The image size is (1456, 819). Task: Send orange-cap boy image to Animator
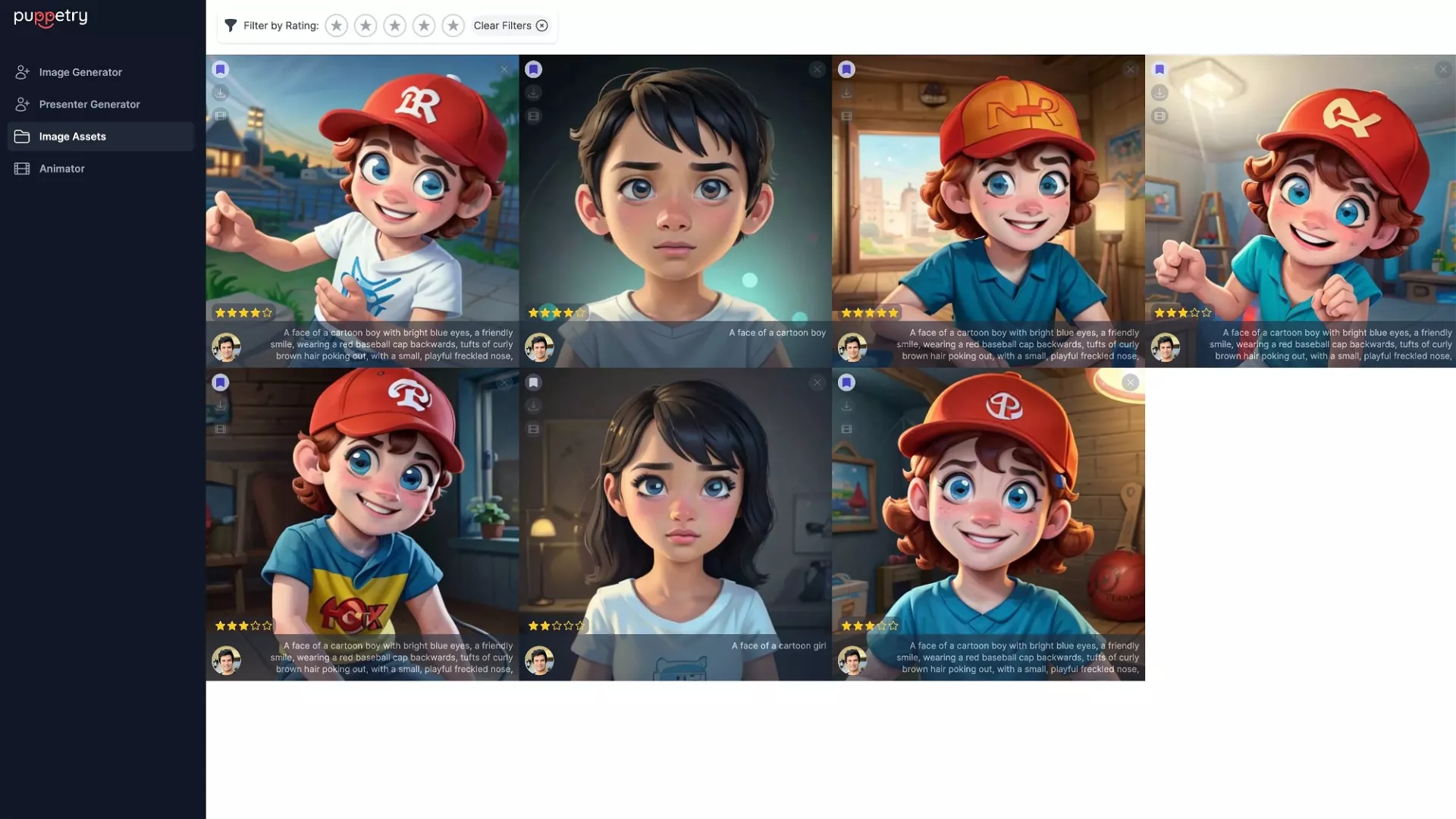pyautogui.click(x=846, y=116)
